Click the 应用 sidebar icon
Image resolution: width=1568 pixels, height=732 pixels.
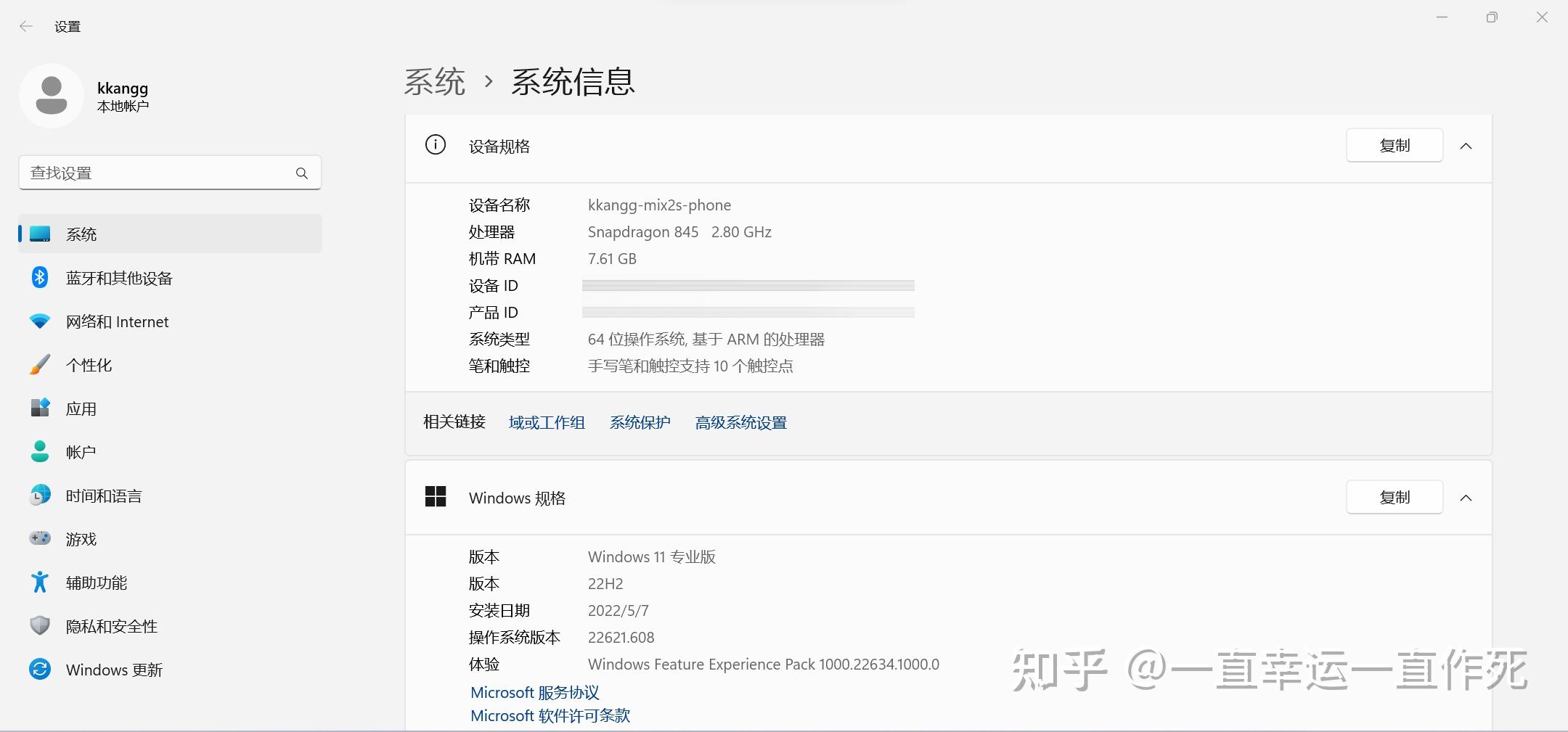[x=40, y=408]
